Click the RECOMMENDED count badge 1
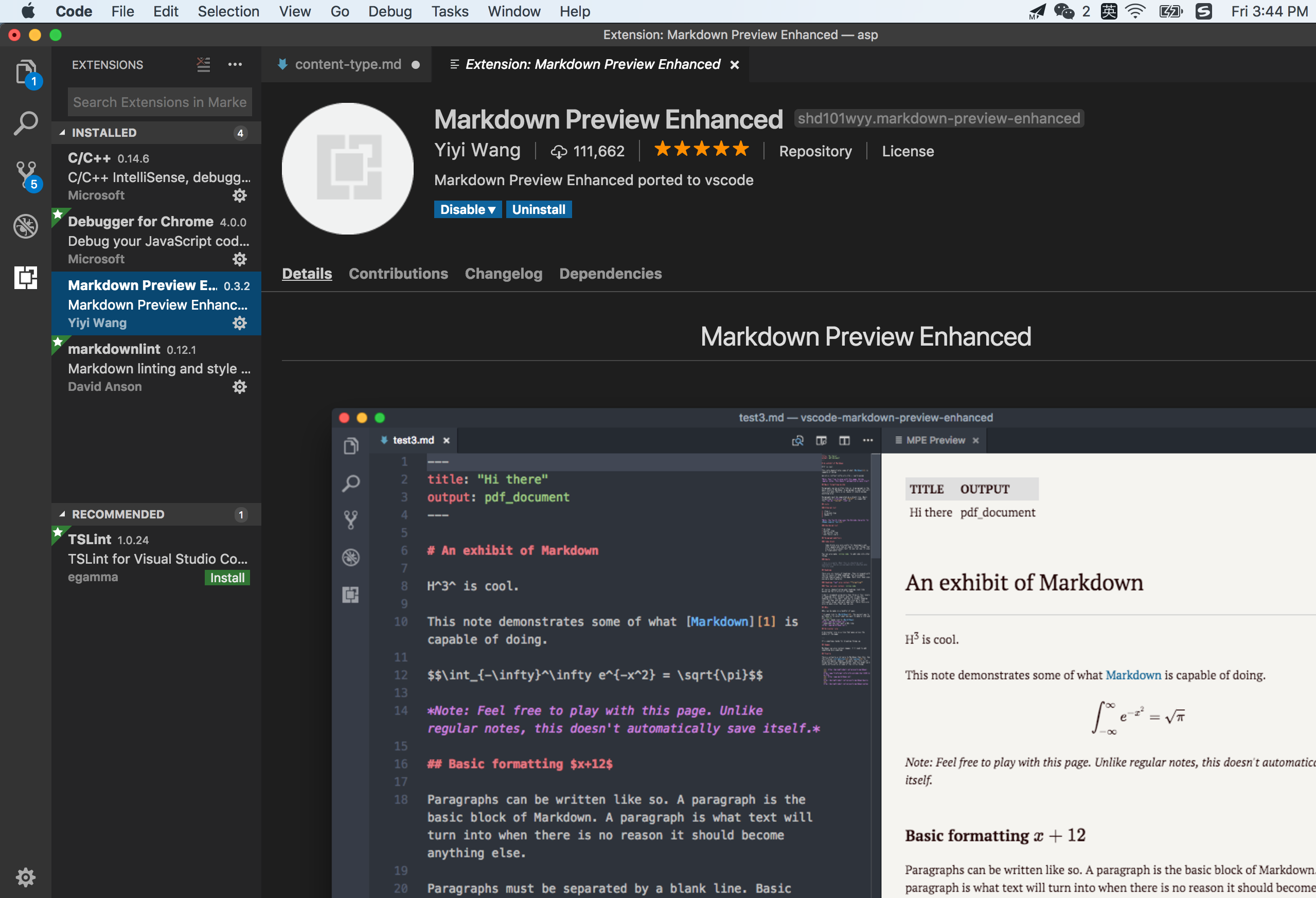This screenshot has height=898, width=1316. coord(241,515)
